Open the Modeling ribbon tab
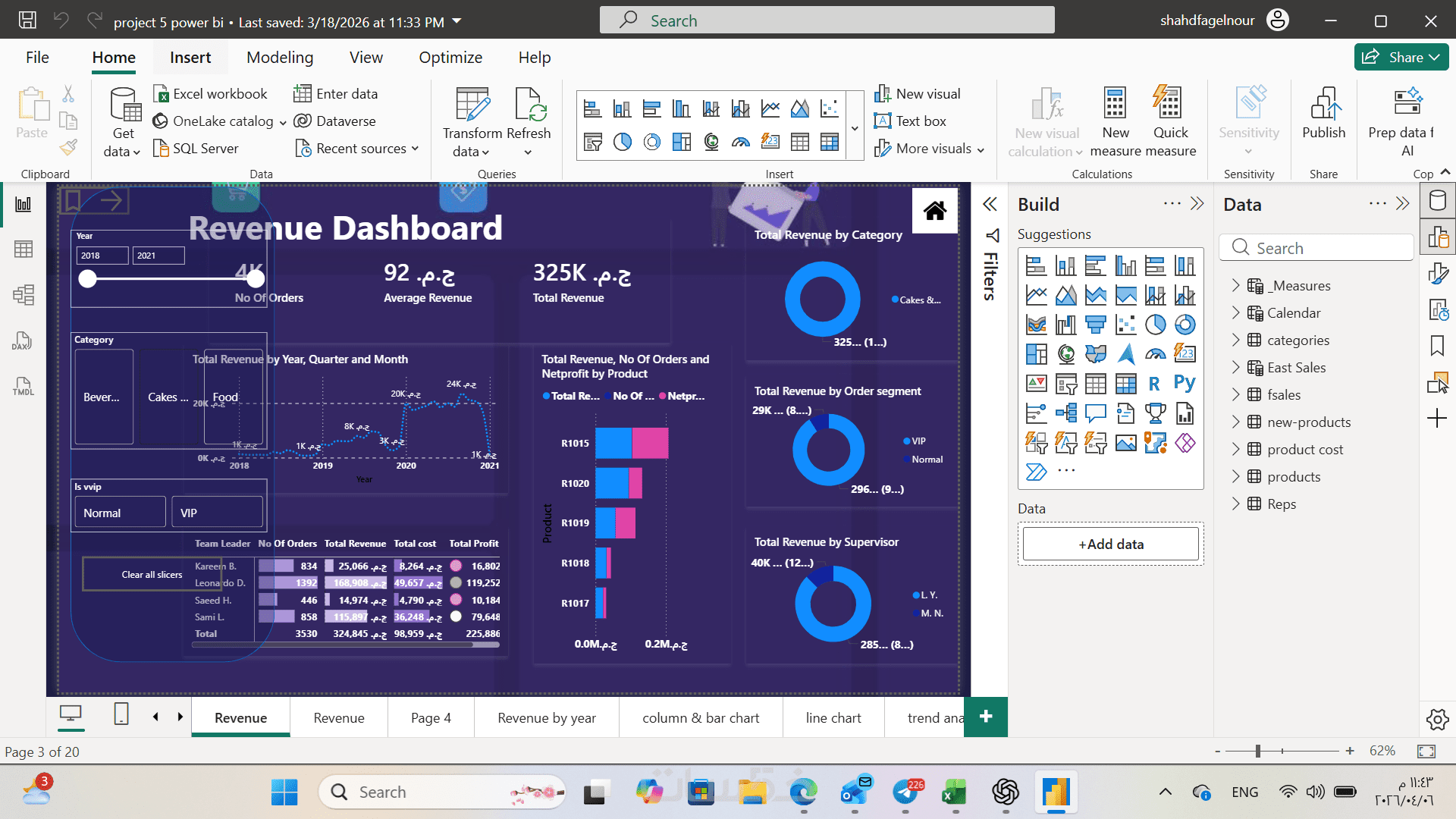Screen dimensions: 1456x819 coord(279,58)
